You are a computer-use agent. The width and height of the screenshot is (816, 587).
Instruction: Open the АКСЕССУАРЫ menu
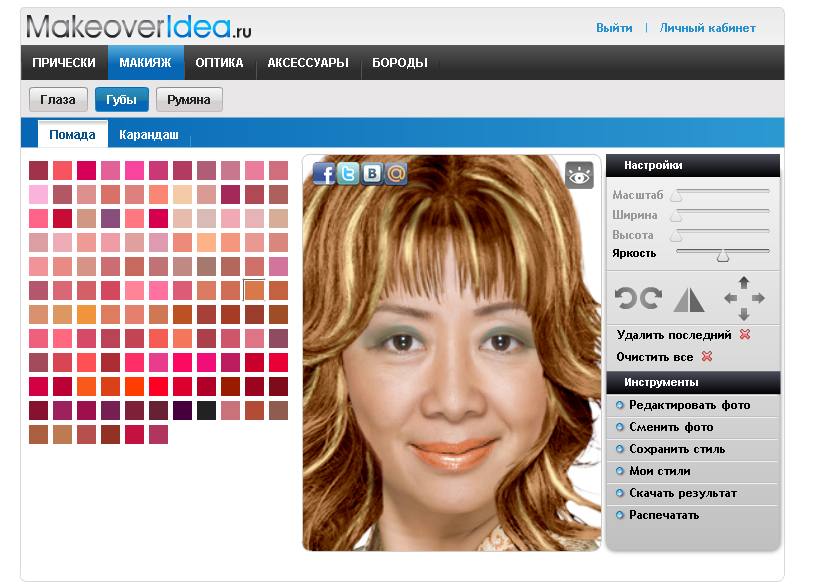click(308, 63)
